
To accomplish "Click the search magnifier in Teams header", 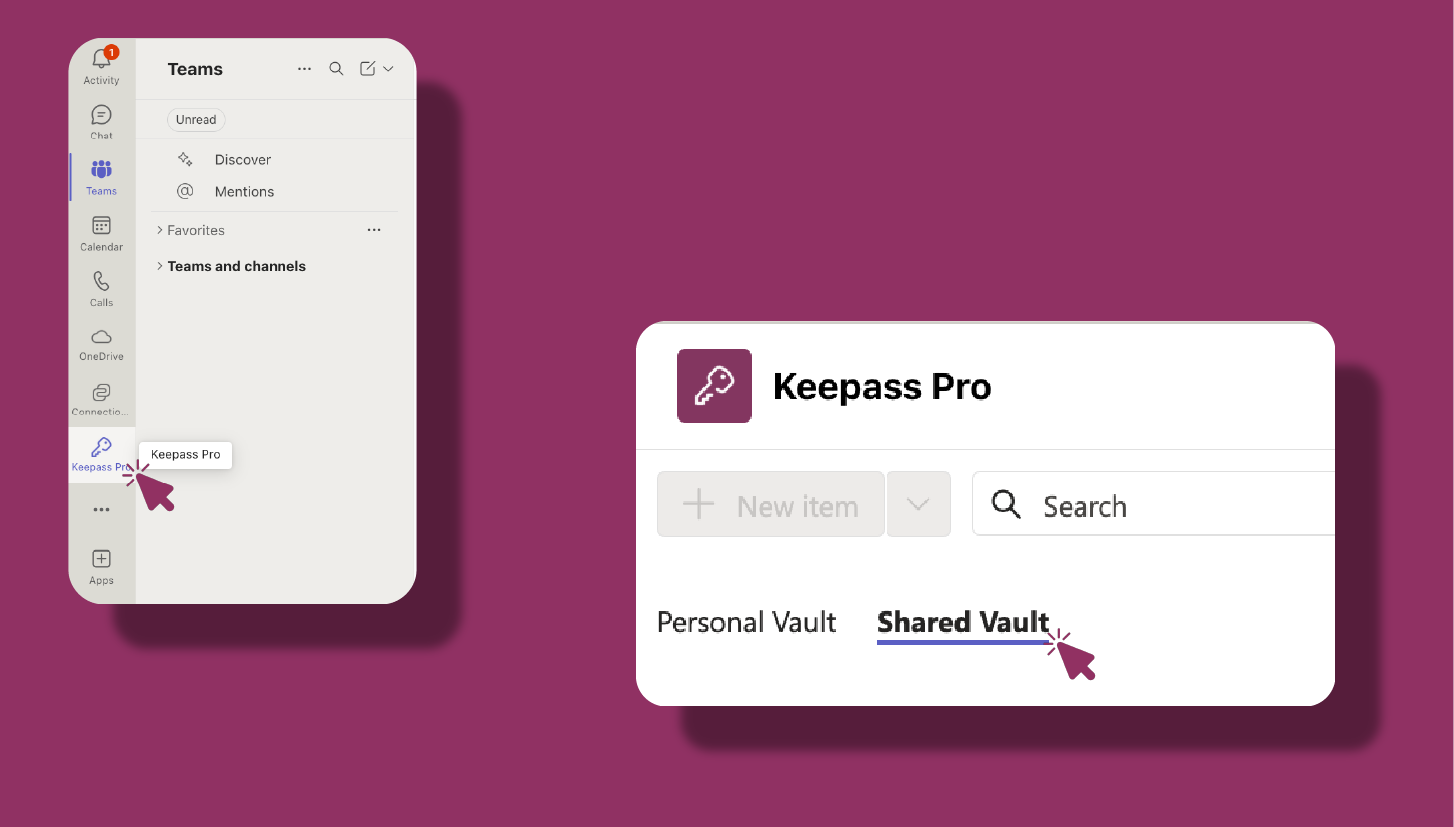I will (x=336, y=69).
